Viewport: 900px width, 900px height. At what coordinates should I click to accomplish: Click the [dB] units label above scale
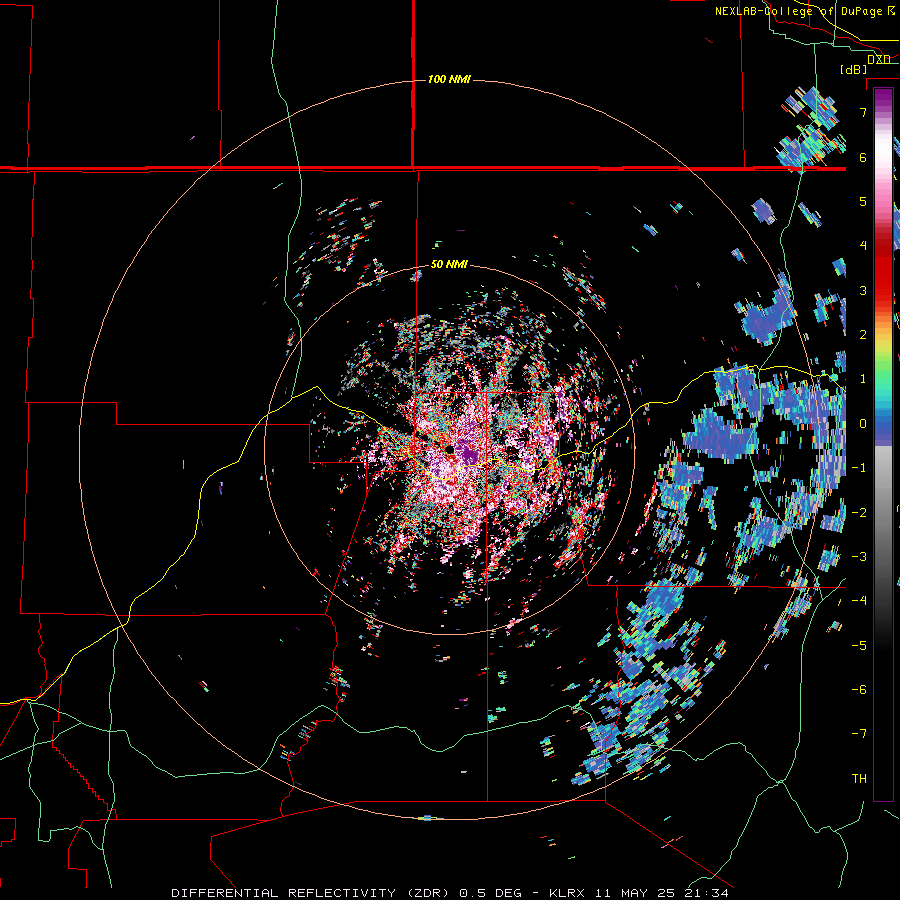(x=854, y=69)
